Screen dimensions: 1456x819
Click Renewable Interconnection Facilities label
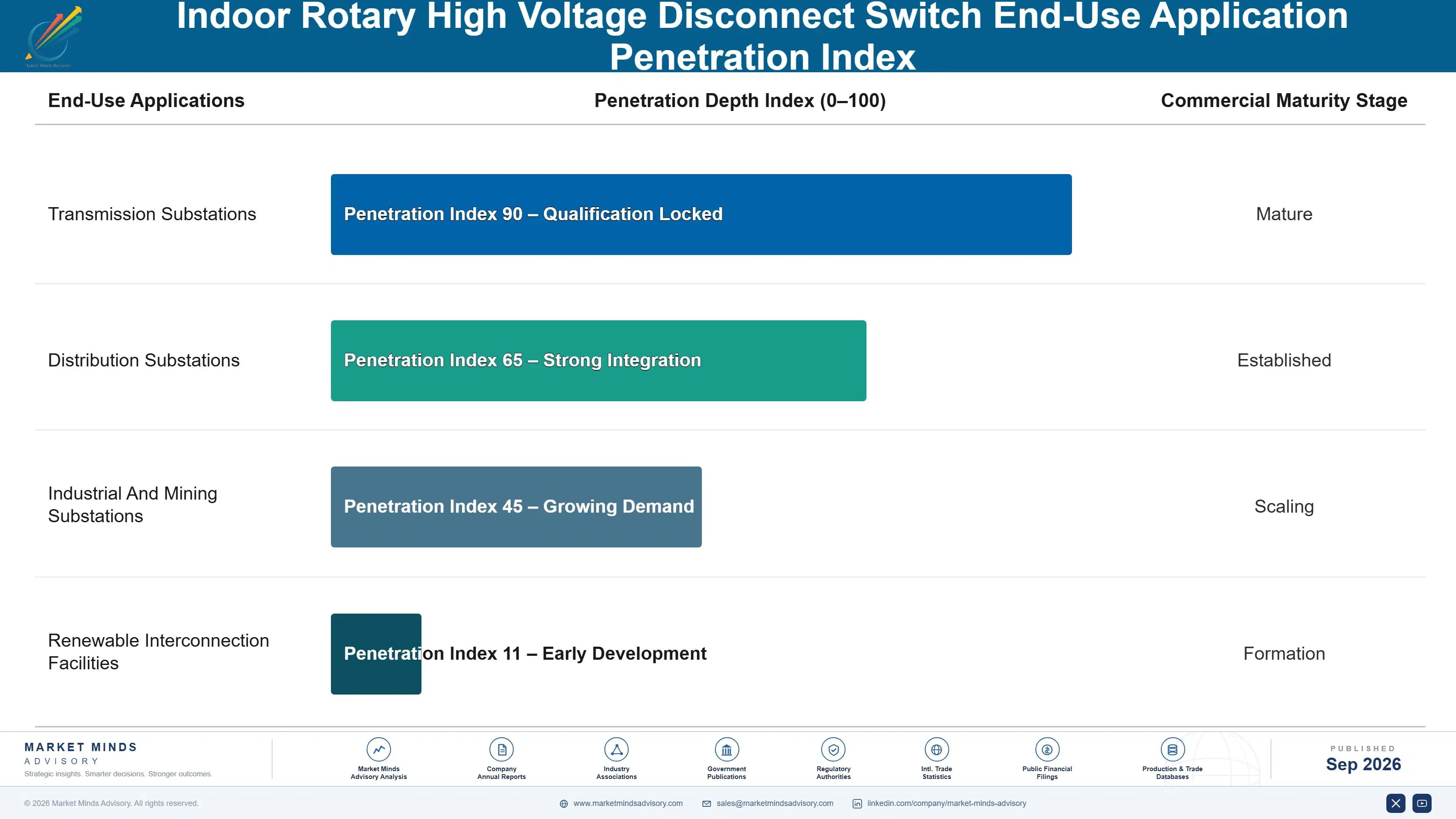[x=158, y=652]
